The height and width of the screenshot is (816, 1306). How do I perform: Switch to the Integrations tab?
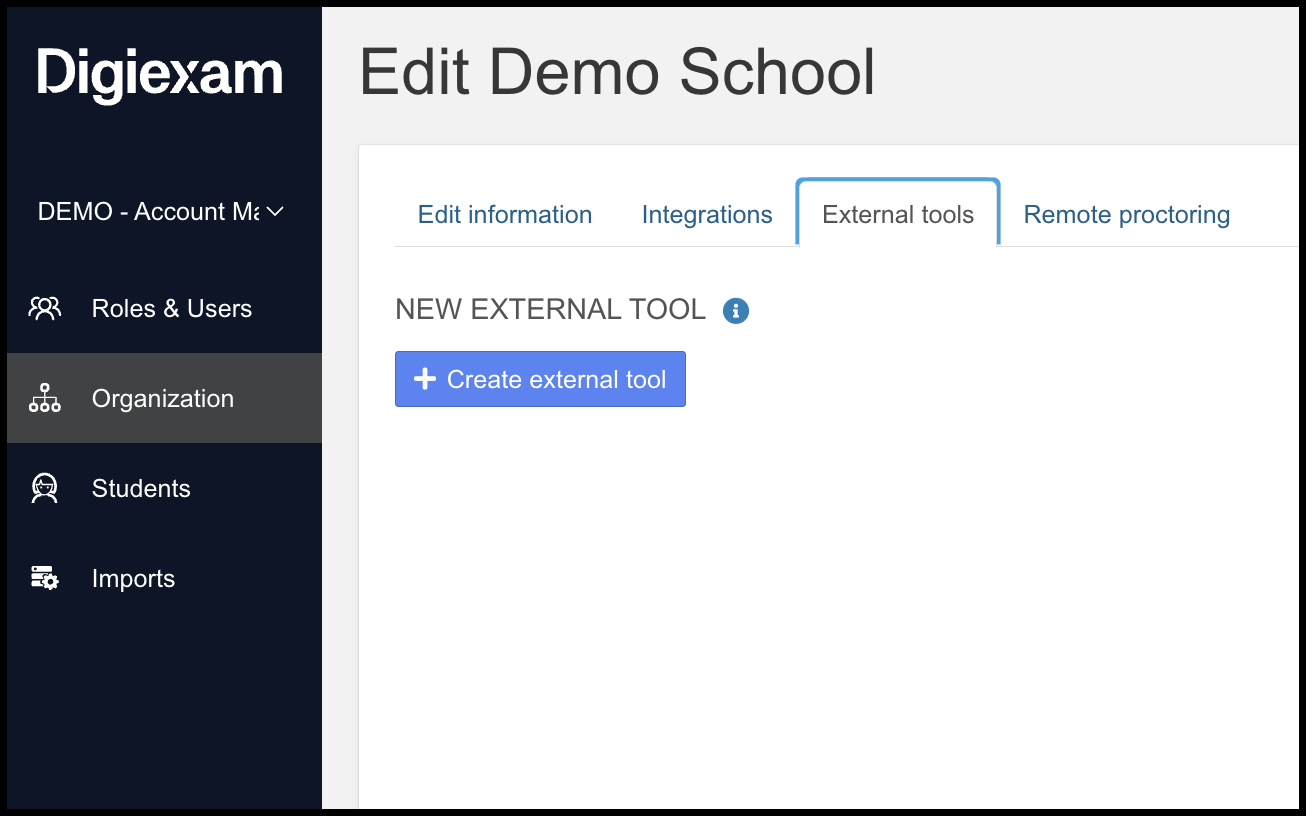pos(707,215)
